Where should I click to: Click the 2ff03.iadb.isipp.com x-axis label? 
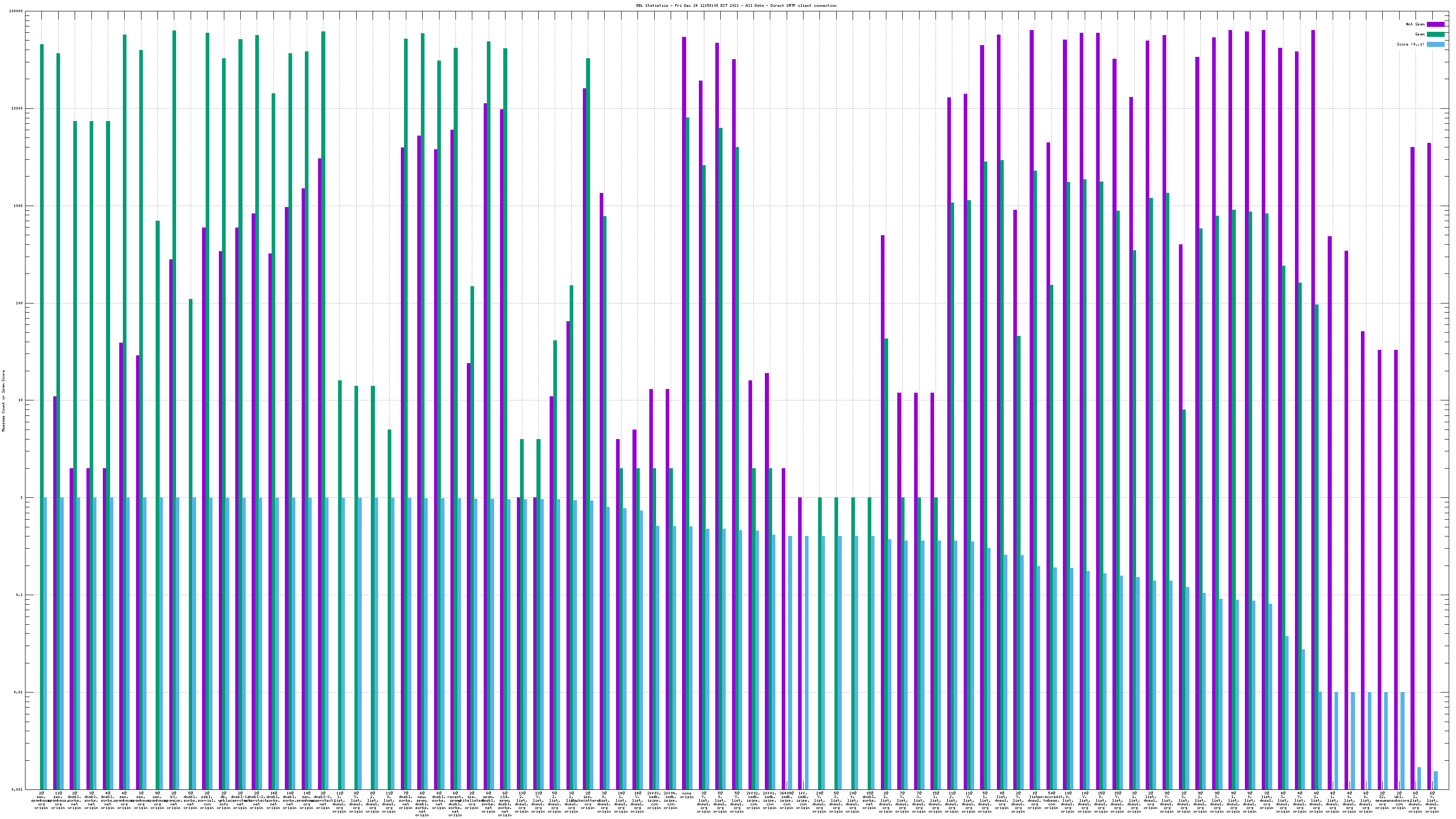pos(653,801)
